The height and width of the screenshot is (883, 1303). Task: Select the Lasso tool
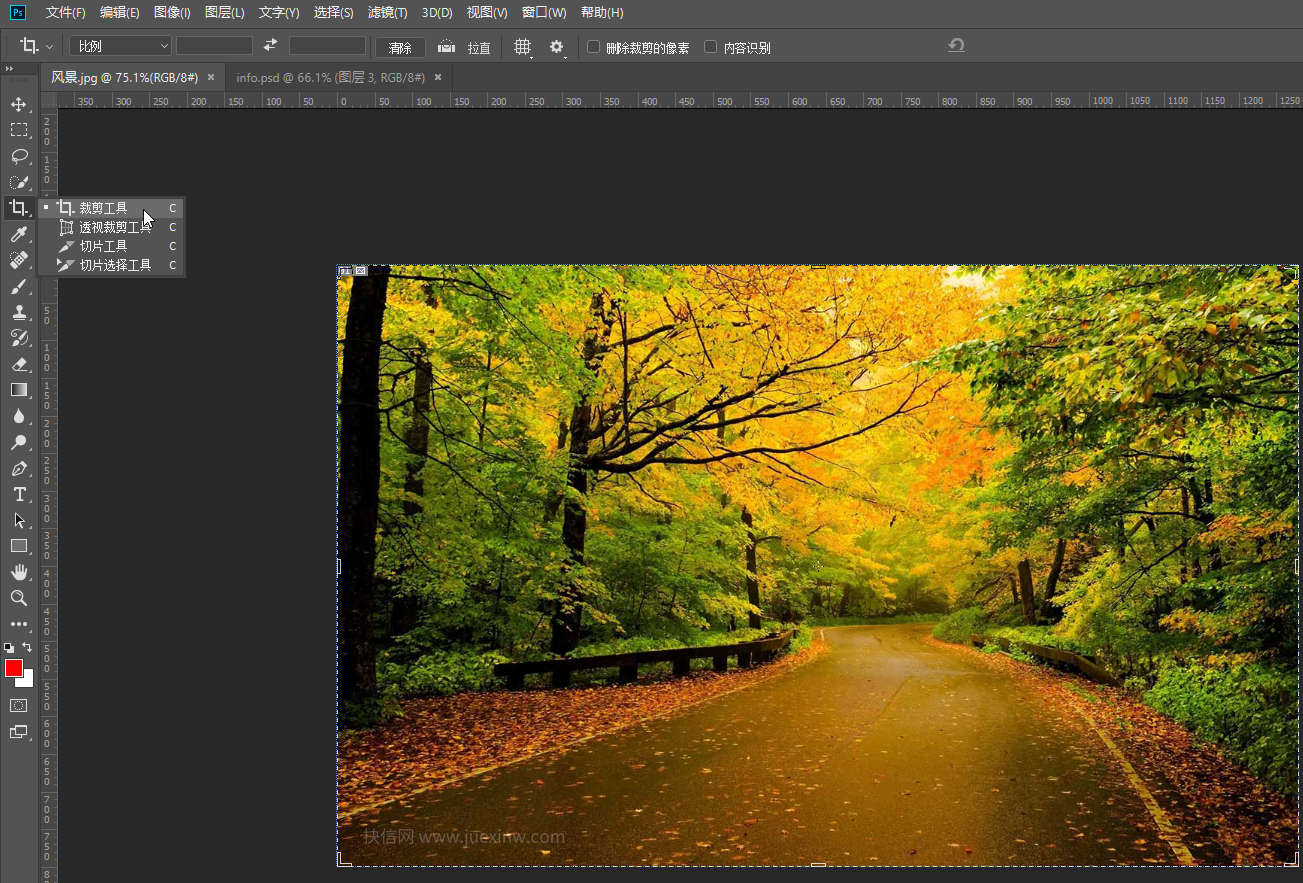pos(18,156)
